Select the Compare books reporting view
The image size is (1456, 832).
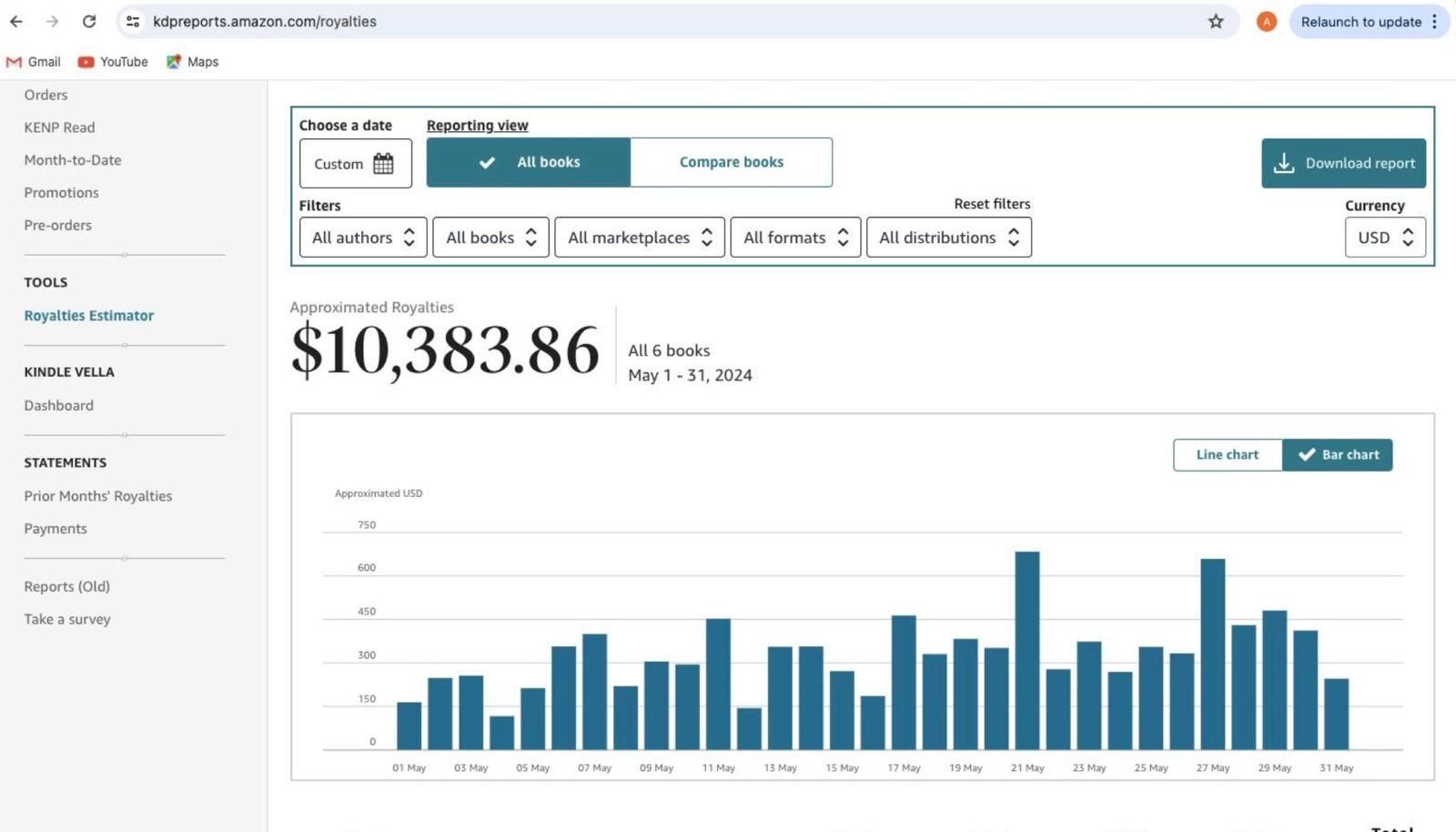[731, 162]
